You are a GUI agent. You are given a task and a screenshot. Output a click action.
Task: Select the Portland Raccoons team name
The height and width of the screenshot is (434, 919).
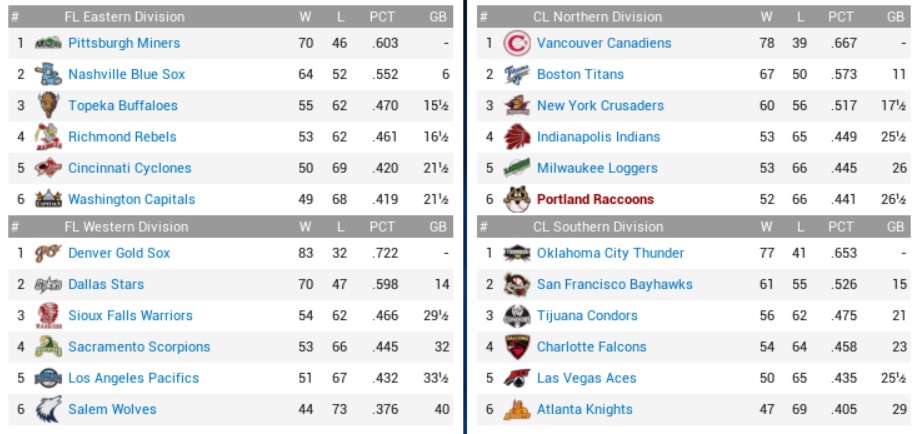pos(595,199)
